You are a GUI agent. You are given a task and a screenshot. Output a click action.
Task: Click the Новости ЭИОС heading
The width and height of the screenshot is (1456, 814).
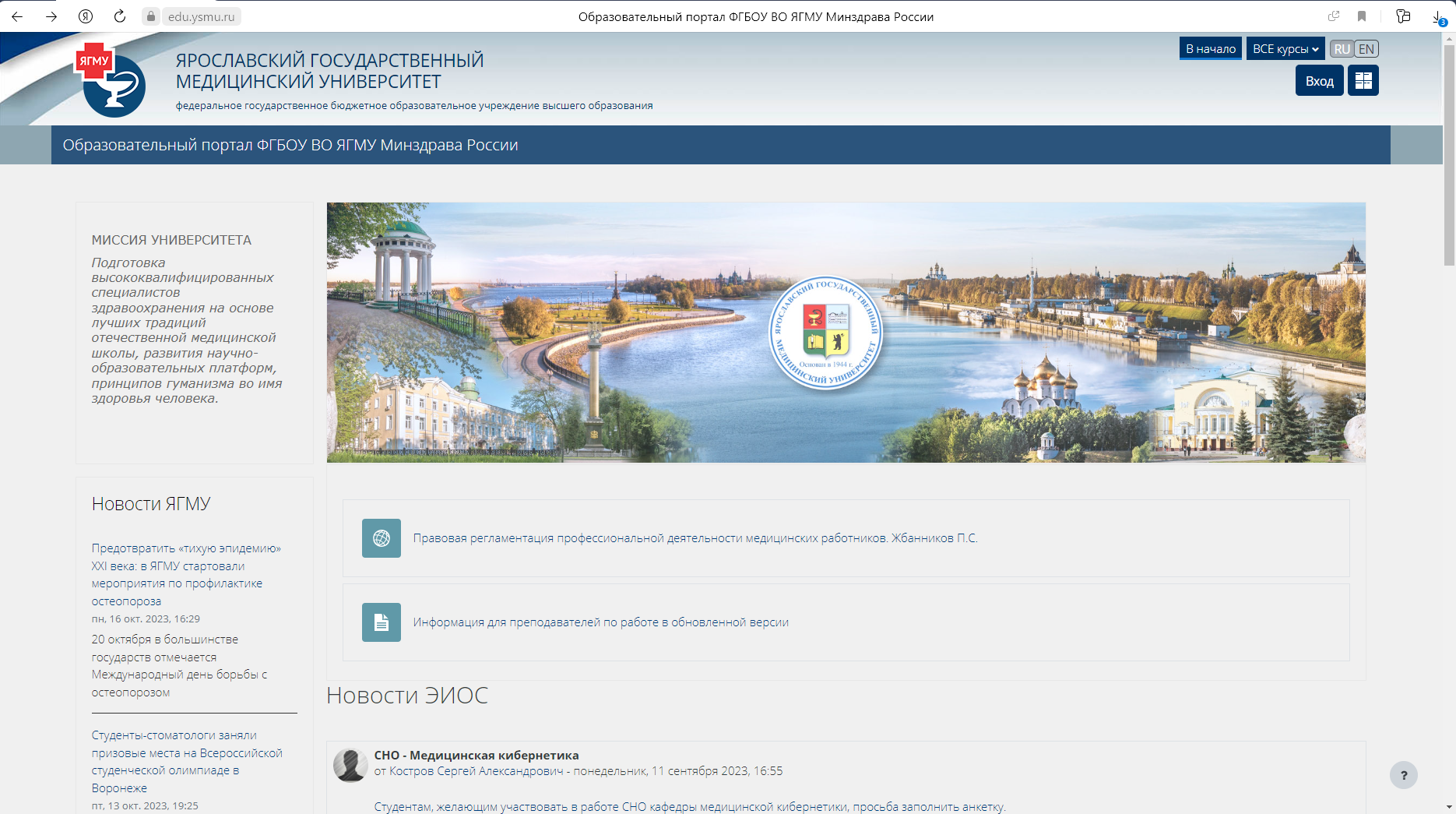tap(407, 696)
